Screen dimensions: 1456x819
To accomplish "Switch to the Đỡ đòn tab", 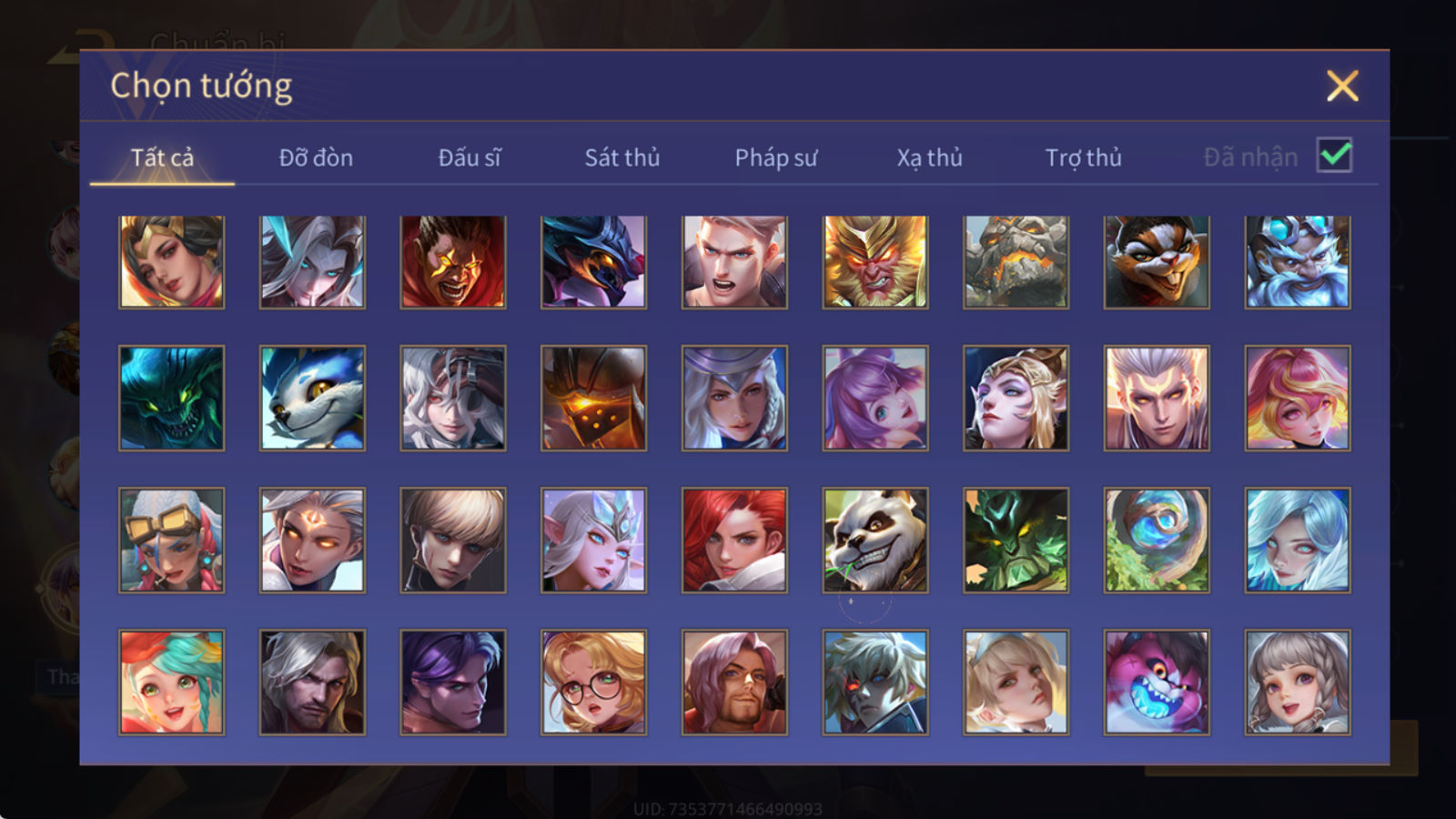I will click(316, 157).
